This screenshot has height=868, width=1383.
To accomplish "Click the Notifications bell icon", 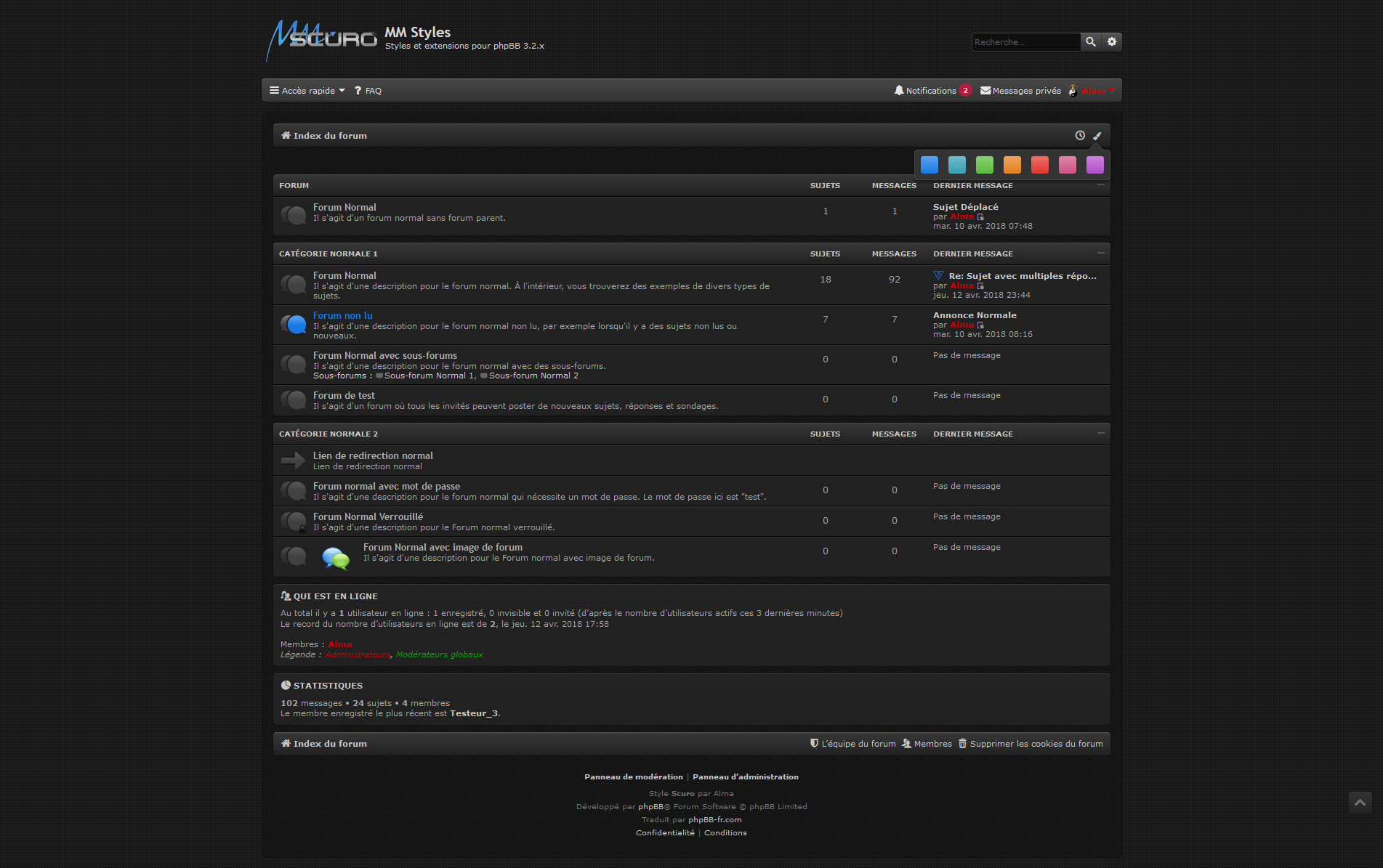I will point(899,91).
